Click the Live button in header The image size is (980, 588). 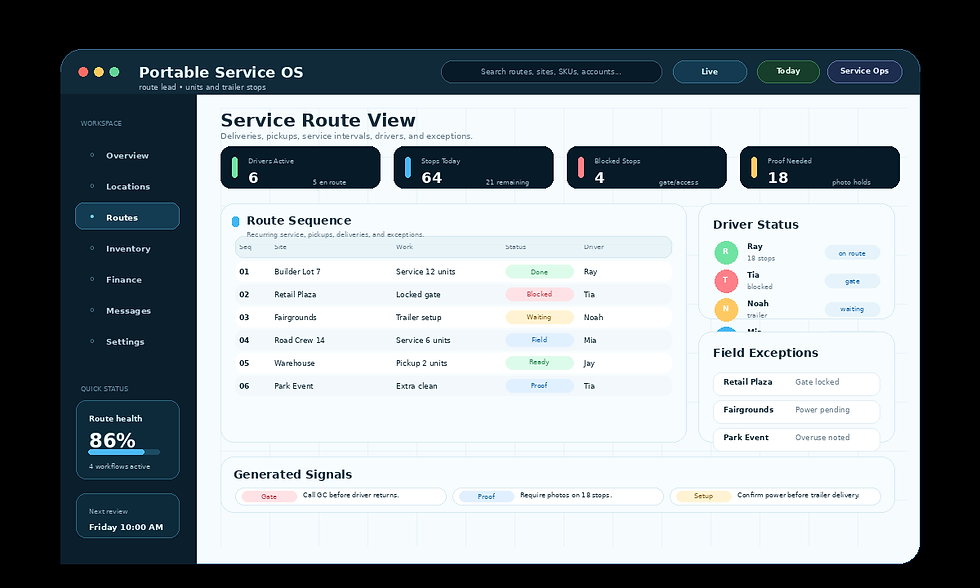(x=709, y=72)
